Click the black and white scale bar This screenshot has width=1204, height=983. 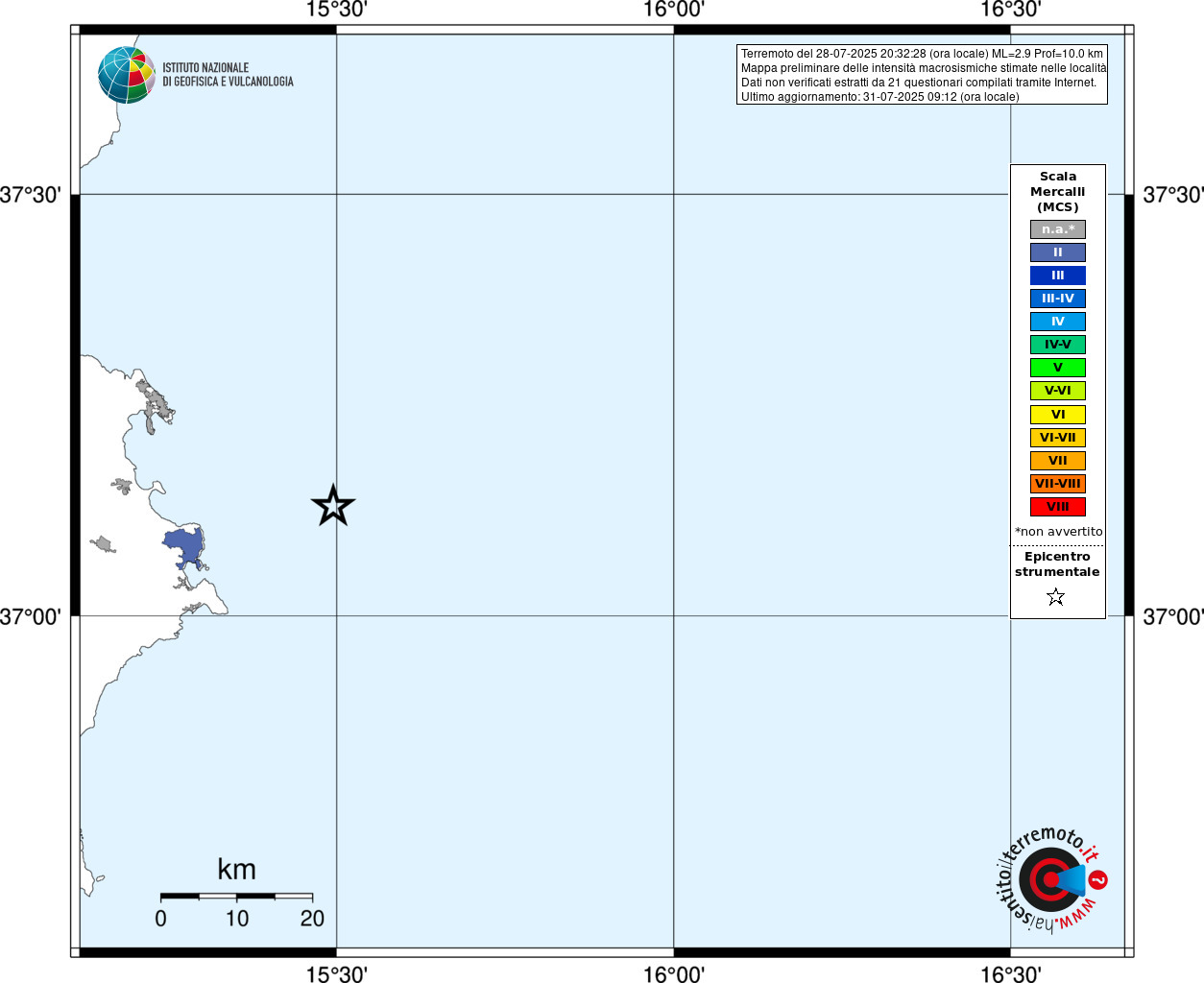pos(236,896)
